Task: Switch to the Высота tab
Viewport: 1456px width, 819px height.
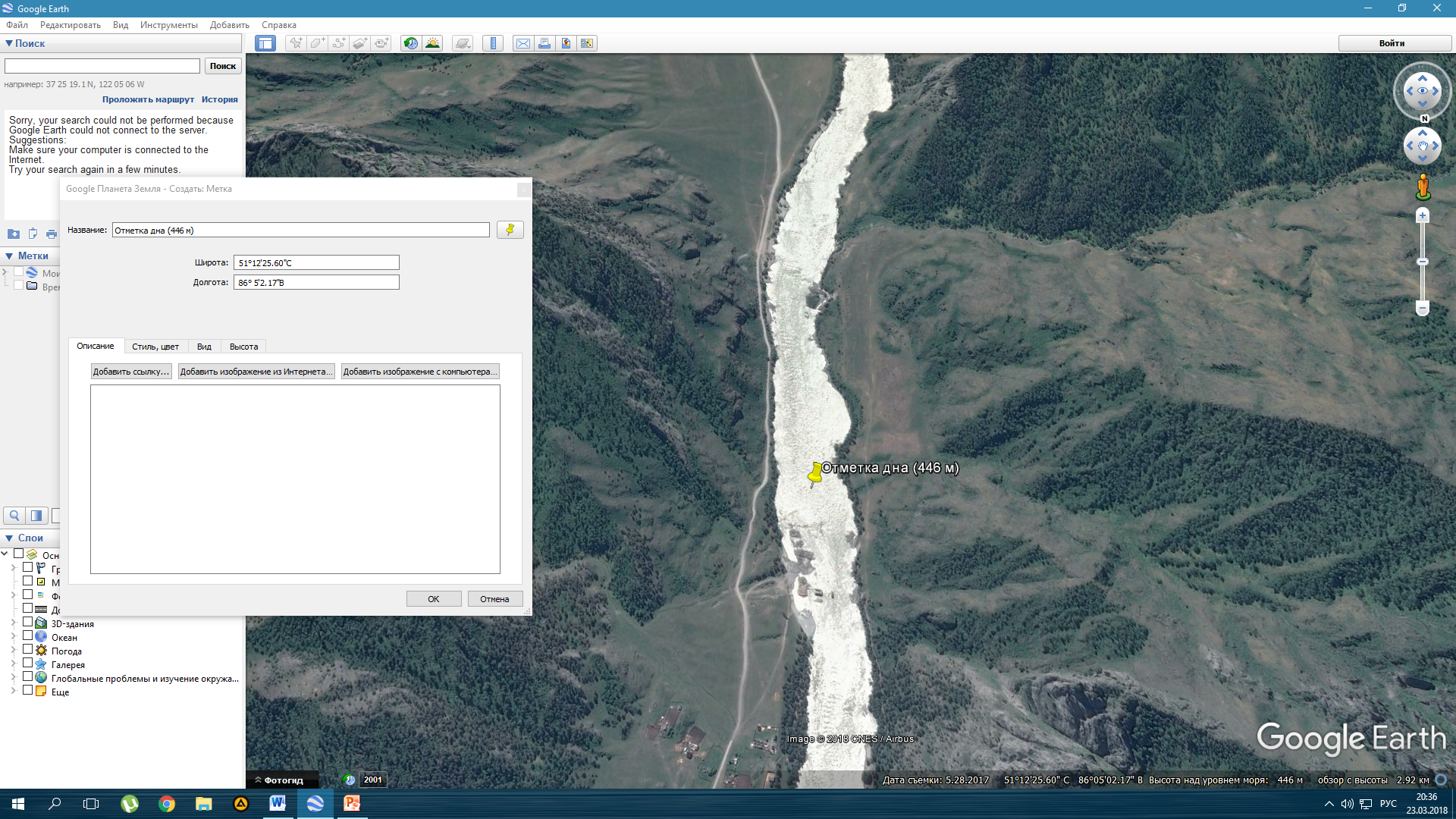Action: 243,347
